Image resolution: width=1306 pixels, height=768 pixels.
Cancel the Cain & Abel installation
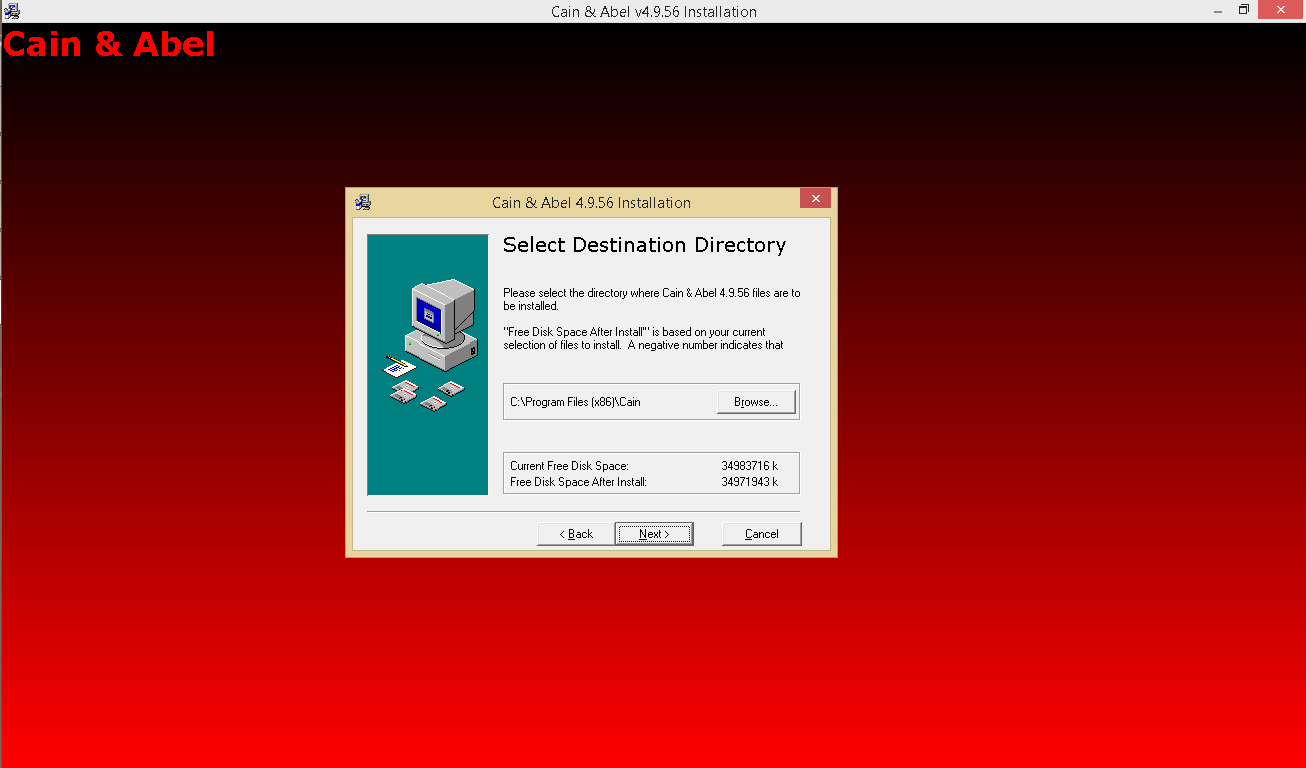[761, 533]
